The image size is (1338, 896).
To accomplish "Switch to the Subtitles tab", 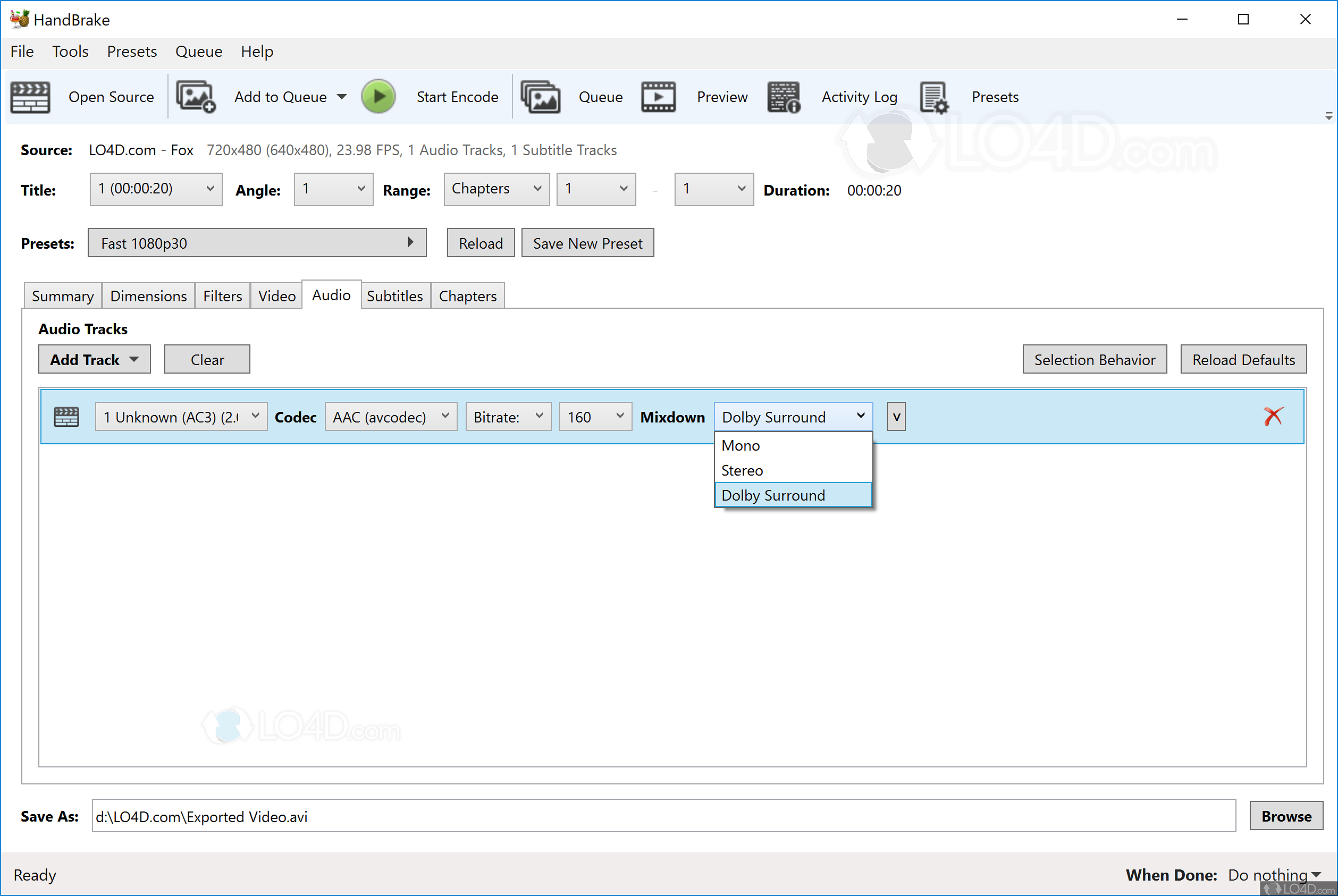I will pos(395,295).
